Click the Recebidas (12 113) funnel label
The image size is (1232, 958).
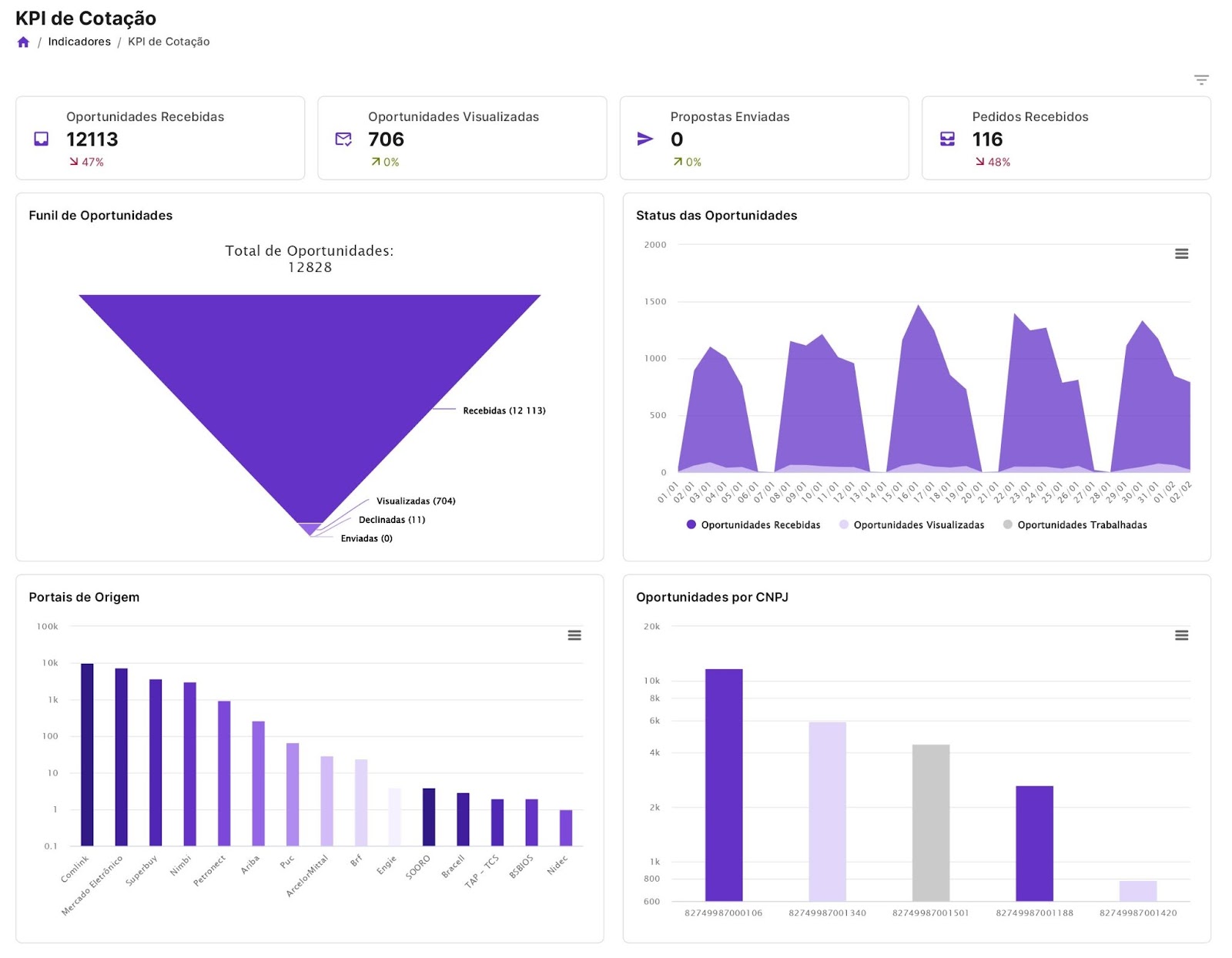[504, 410]
